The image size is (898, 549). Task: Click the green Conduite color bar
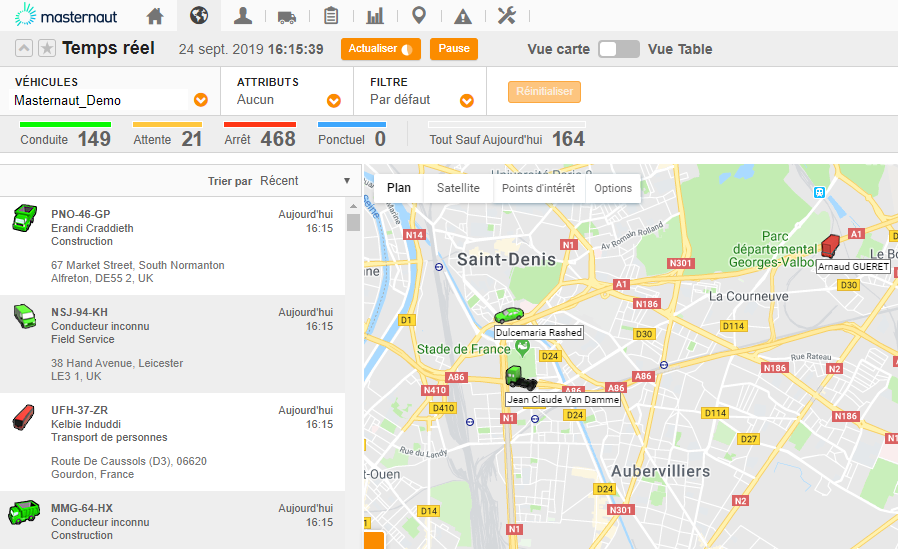point(65,124)
